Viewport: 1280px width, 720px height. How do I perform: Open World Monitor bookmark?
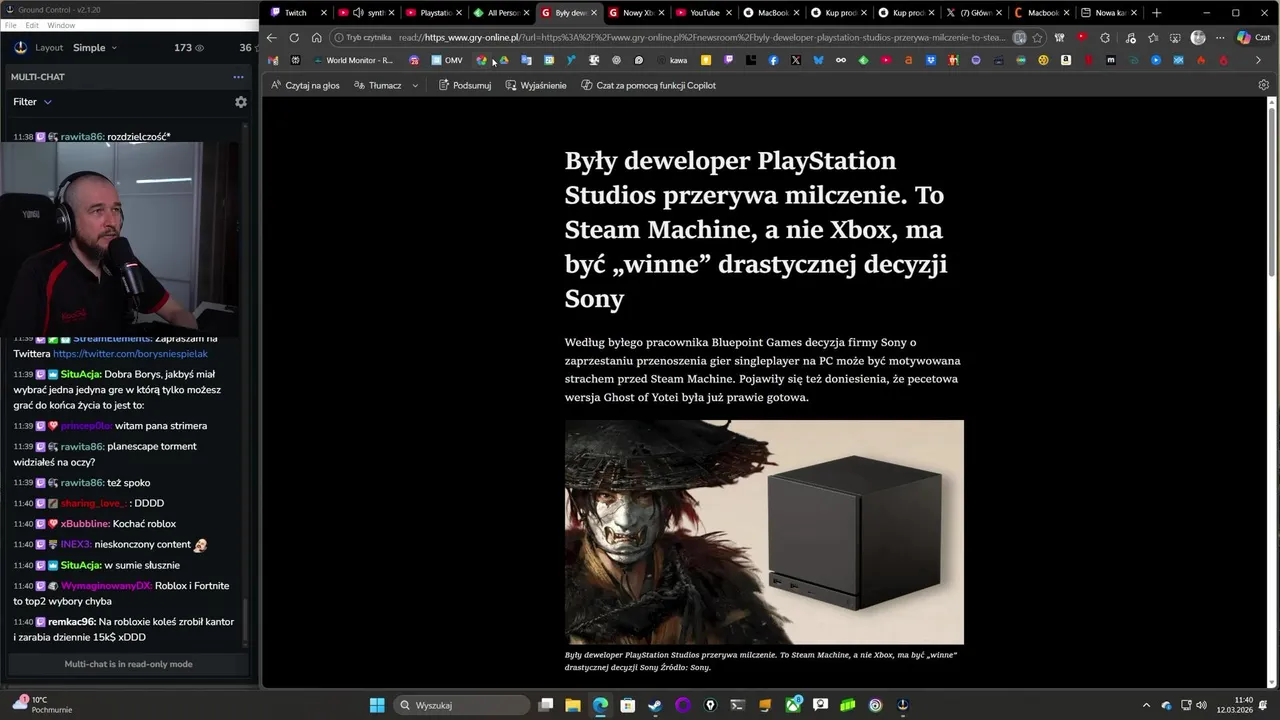pos(352,60)
